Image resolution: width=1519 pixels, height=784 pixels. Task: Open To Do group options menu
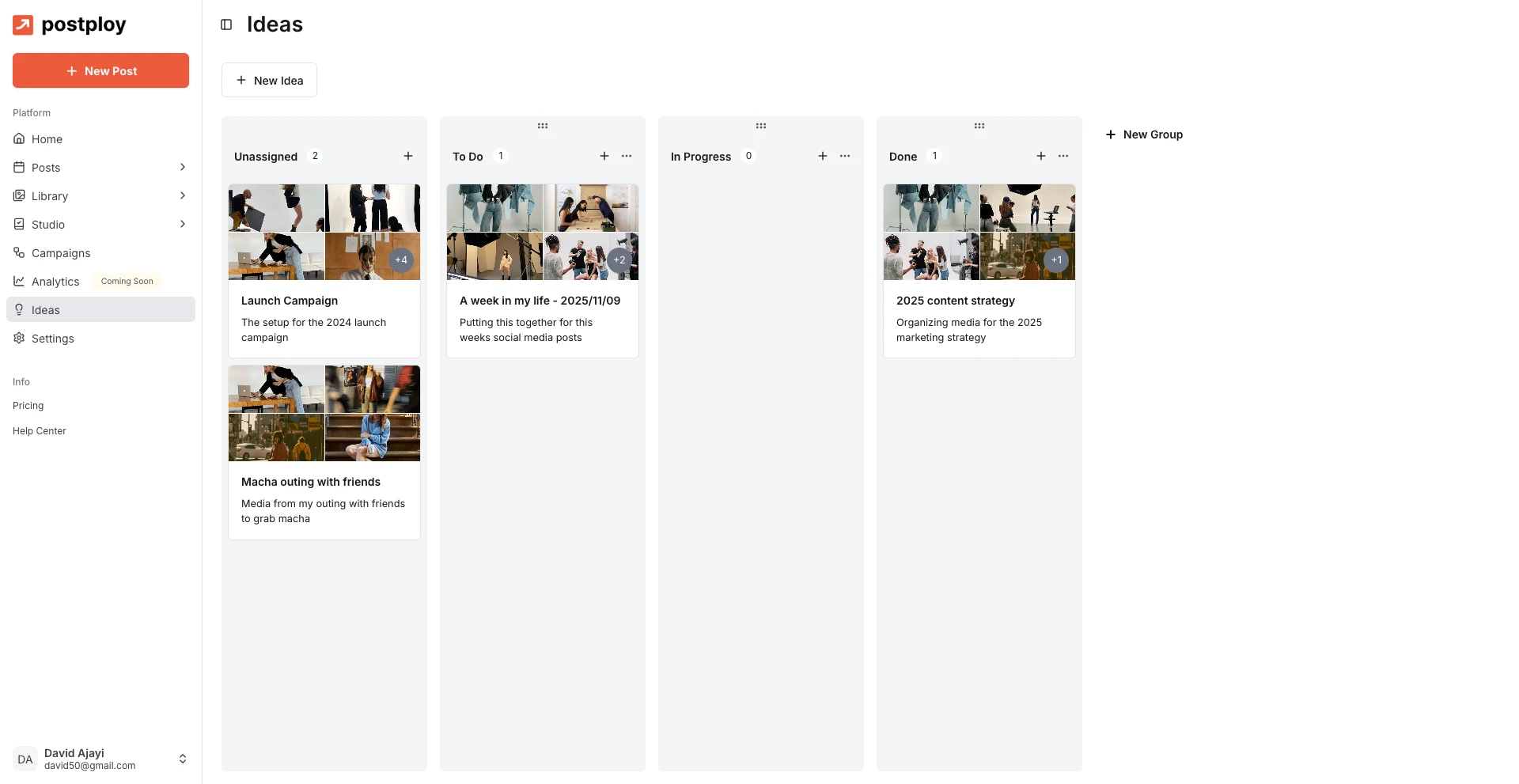(x=627, y=156)
